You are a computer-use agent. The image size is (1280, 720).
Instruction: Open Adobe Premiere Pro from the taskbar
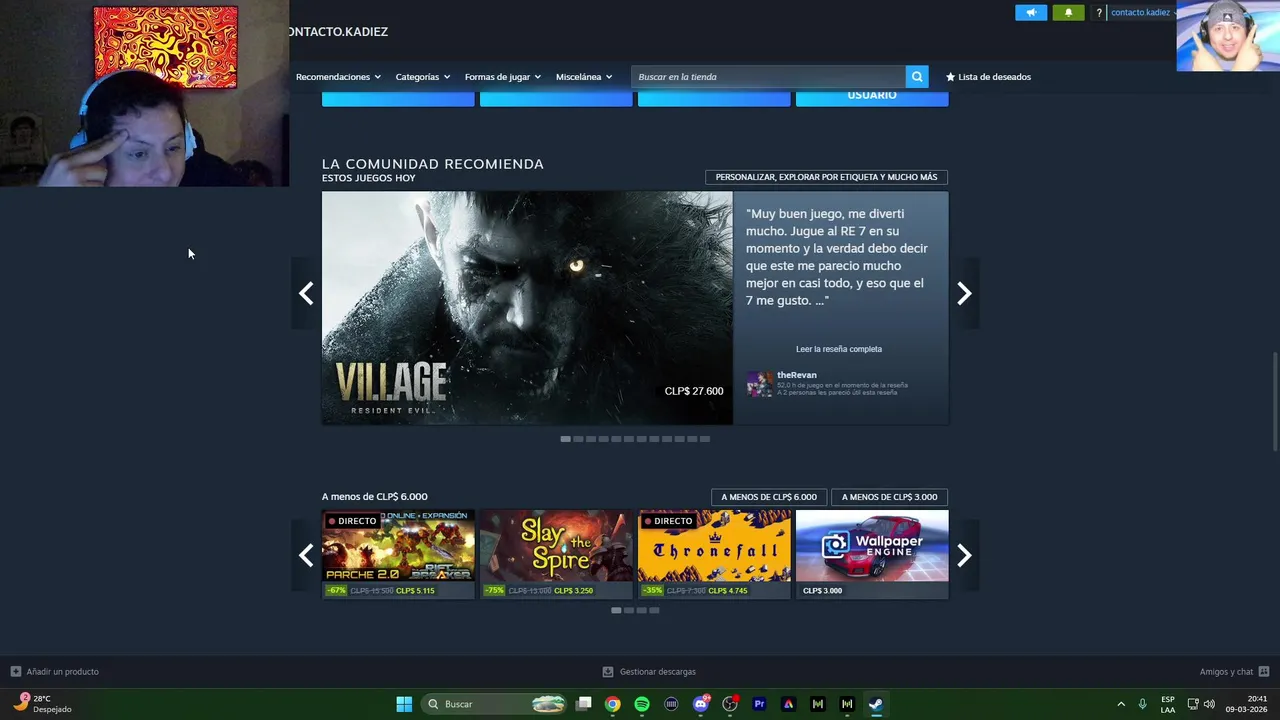point(759,704)
